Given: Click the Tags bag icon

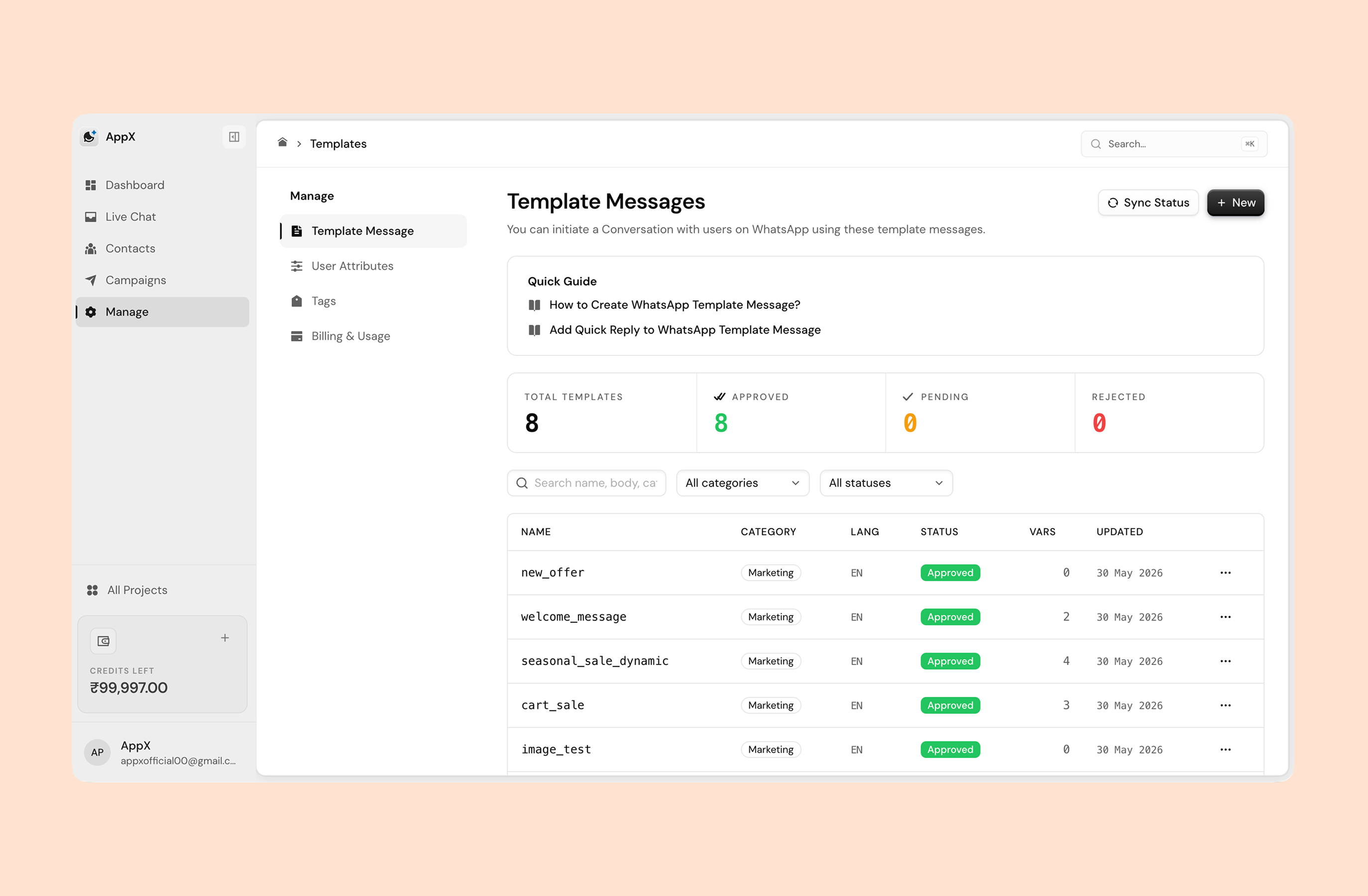Looking at the screenshot, I should (297, 301).
